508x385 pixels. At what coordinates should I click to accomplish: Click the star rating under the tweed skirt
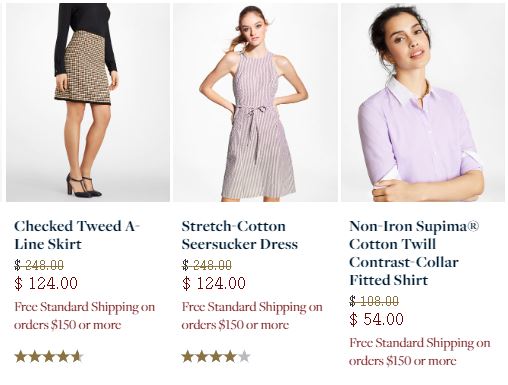49,357
